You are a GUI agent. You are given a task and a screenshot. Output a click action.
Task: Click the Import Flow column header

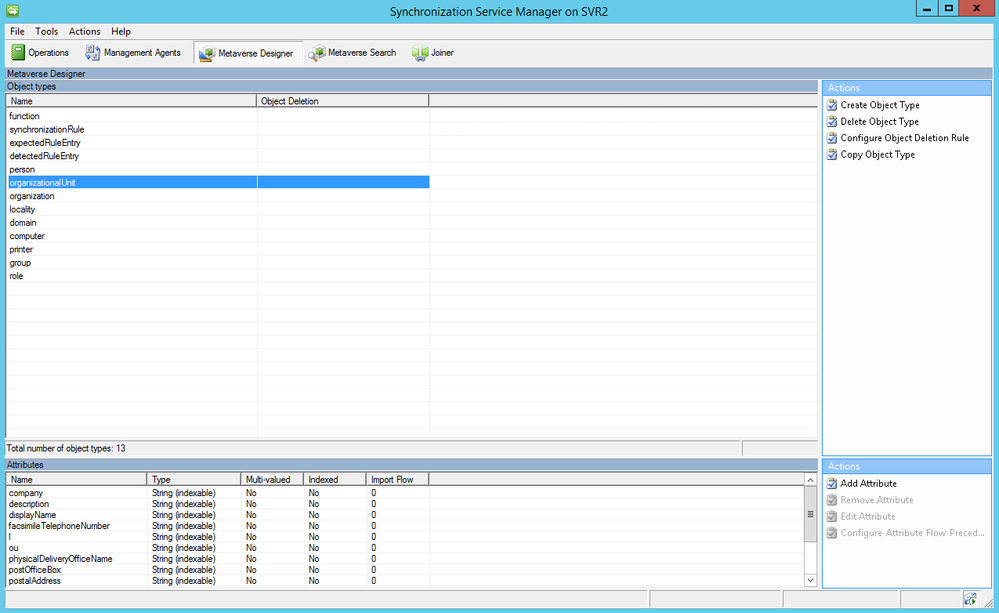[x=398, y=479]
